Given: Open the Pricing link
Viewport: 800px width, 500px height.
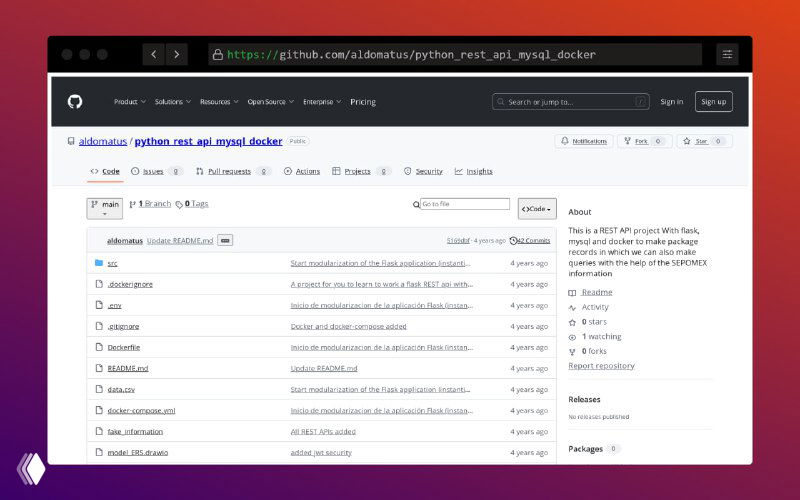Looking at the screenshot, I should (x=363, y=102).
